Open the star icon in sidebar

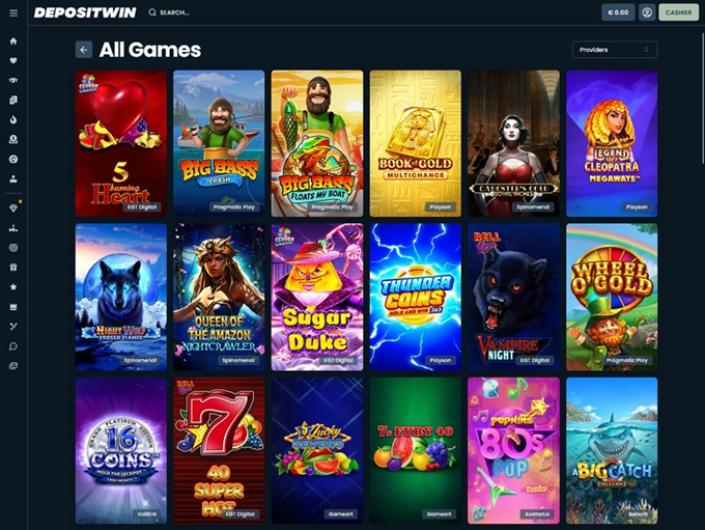coord(13,287)
